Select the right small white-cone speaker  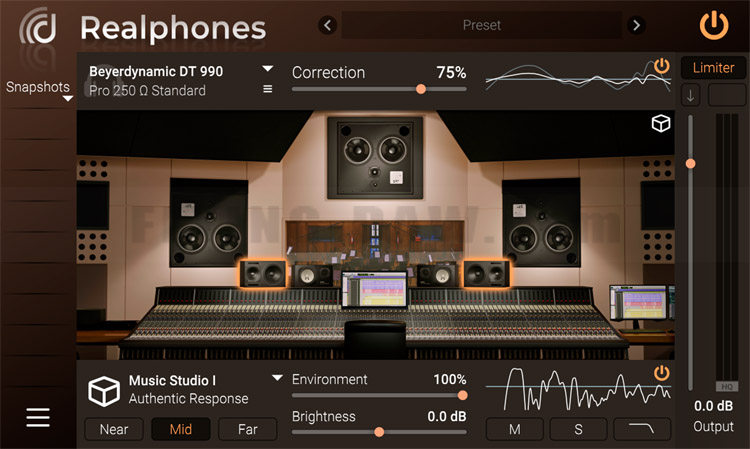click(x=437, y=275)
